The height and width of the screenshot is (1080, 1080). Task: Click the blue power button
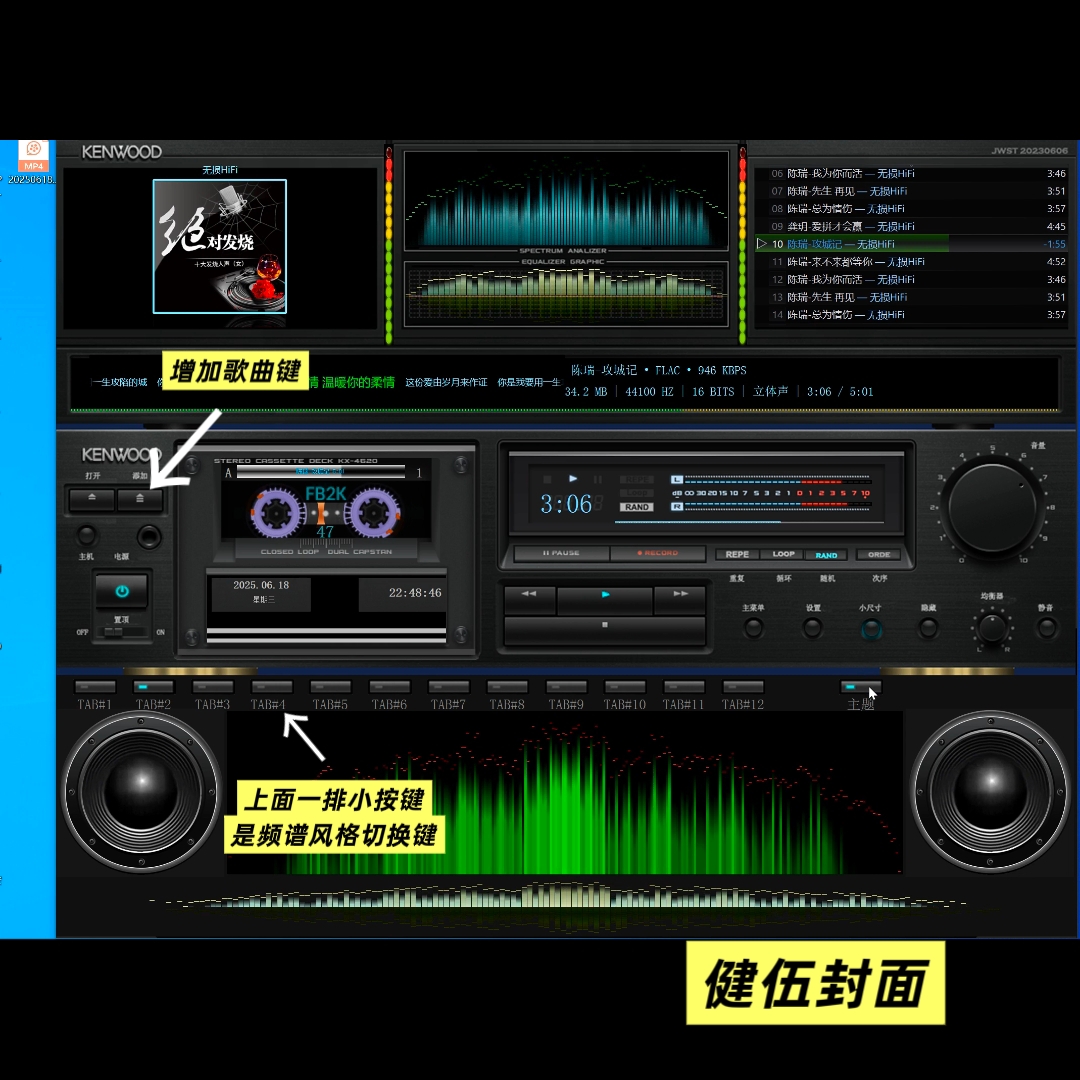click(x=121, y=591)
